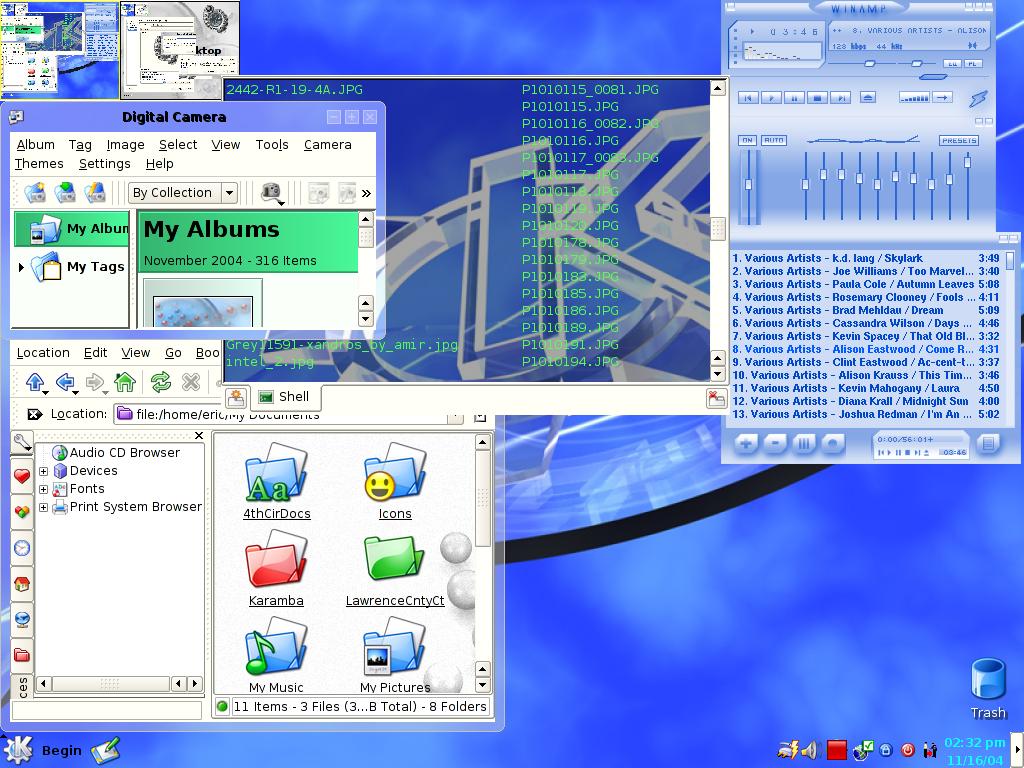Open the 4thCirDocs folder

[x=276, y=481]
